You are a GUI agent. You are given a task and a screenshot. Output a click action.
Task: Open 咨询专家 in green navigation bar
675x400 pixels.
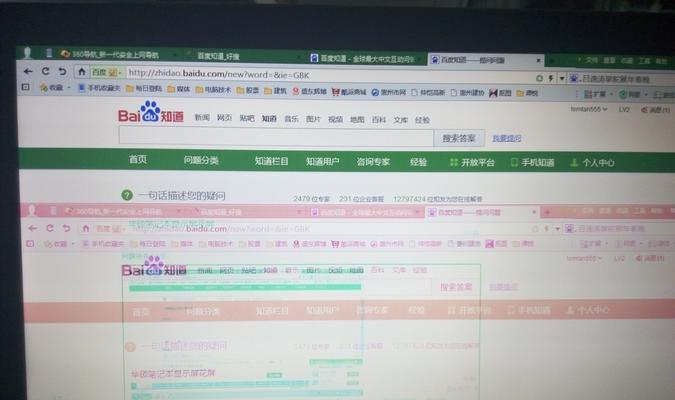pyautogui.click(x=373, y=162)
